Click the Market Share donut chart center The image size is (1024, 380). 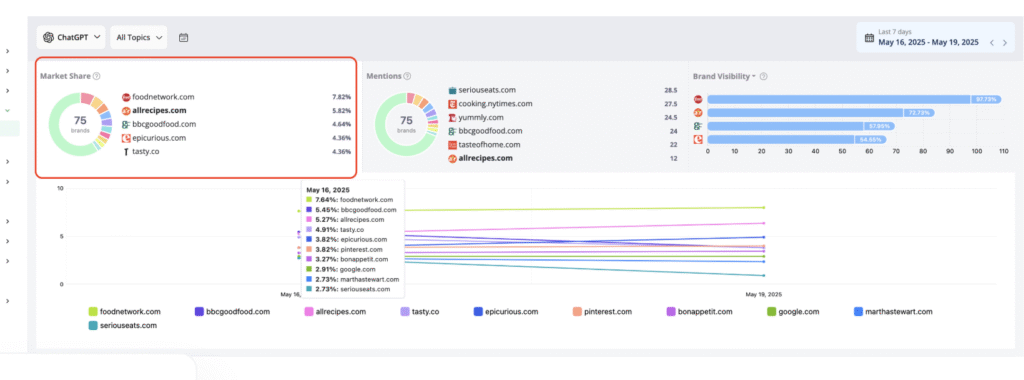coord(80,124)
